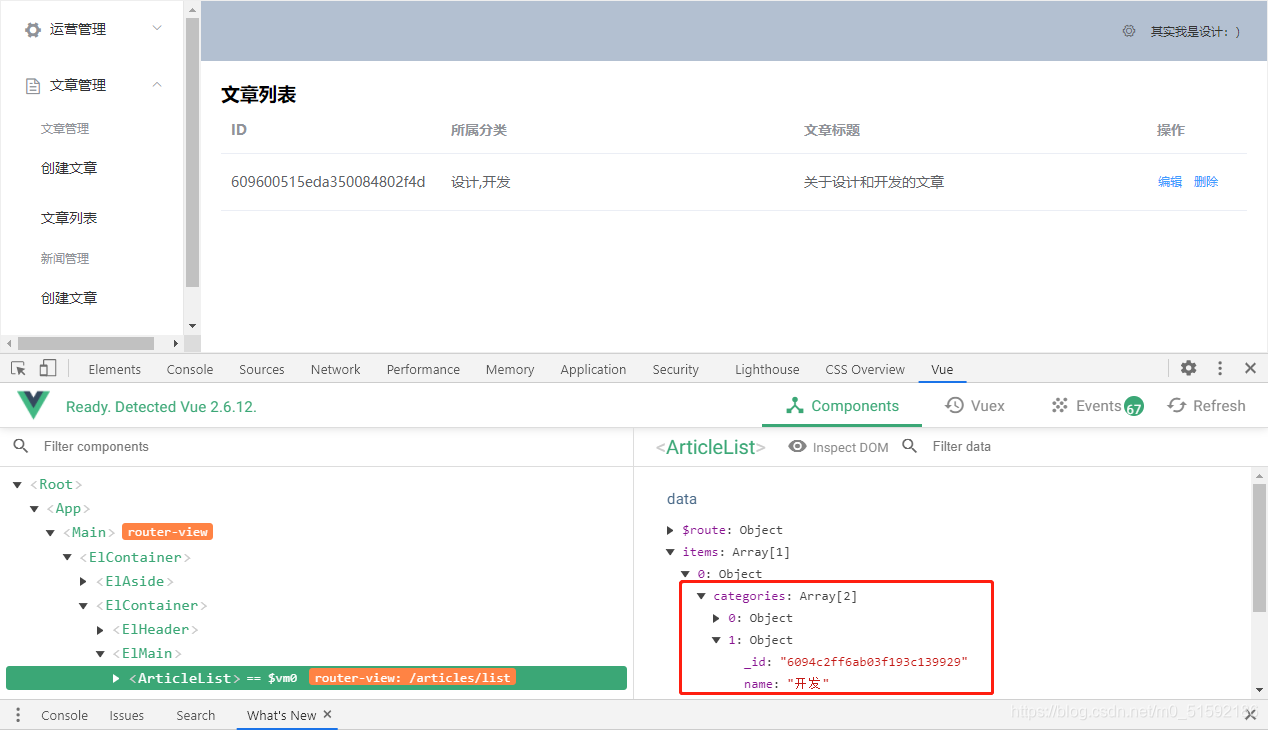1268x730 pixels.
Task: Activate the DevTools inspect element cursor icon
Action: click(x=18, y=368)
